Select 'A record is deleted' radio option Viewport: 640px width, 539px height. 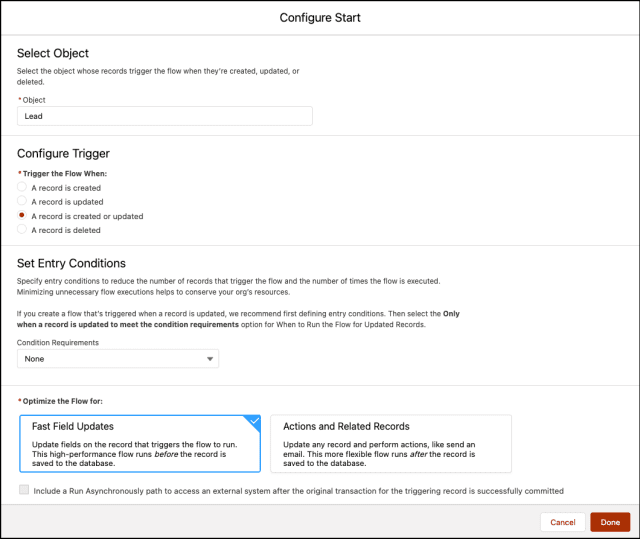pyautogui.click(x=22, y=229)
